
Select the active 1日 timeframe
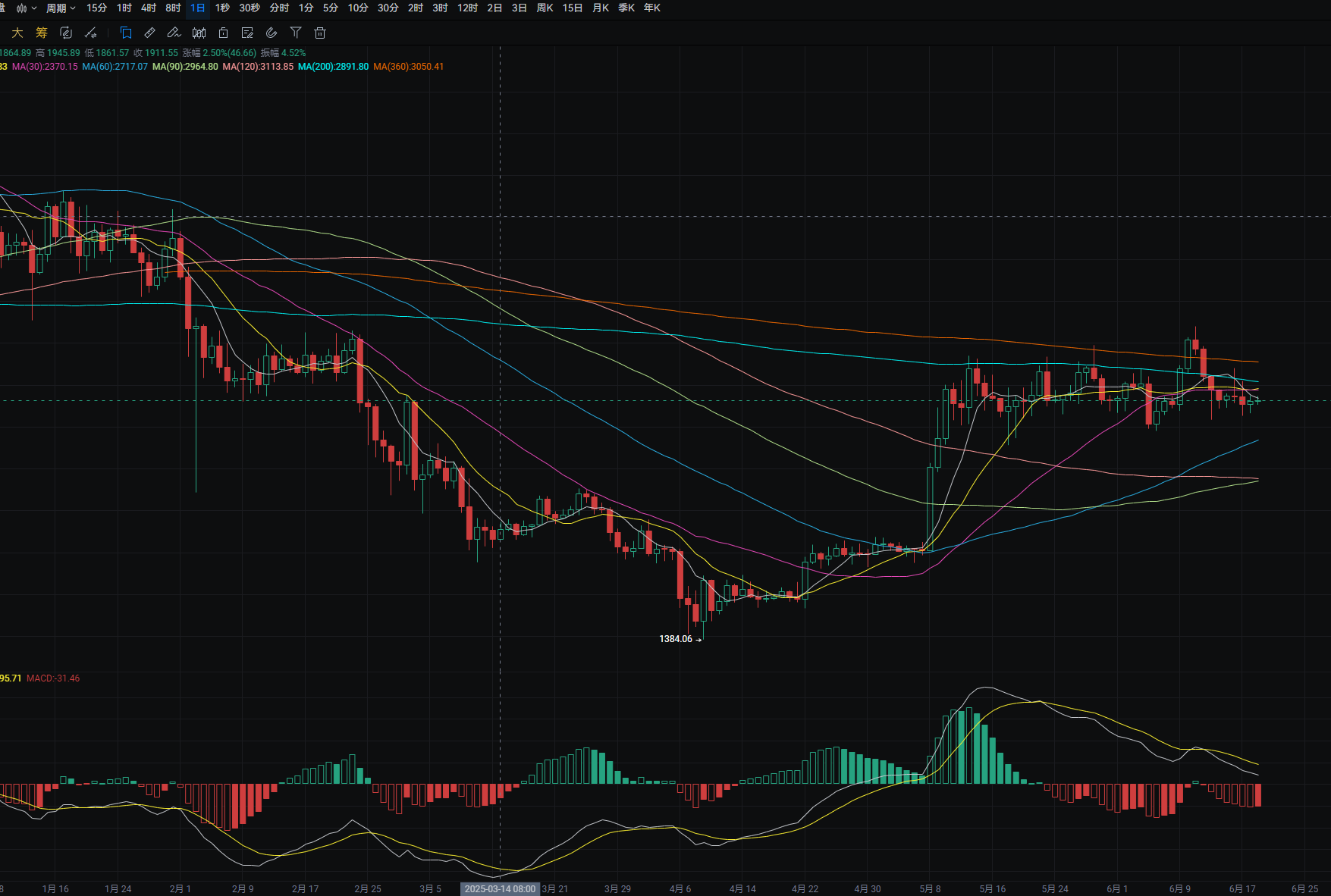[x=197, y=8]
